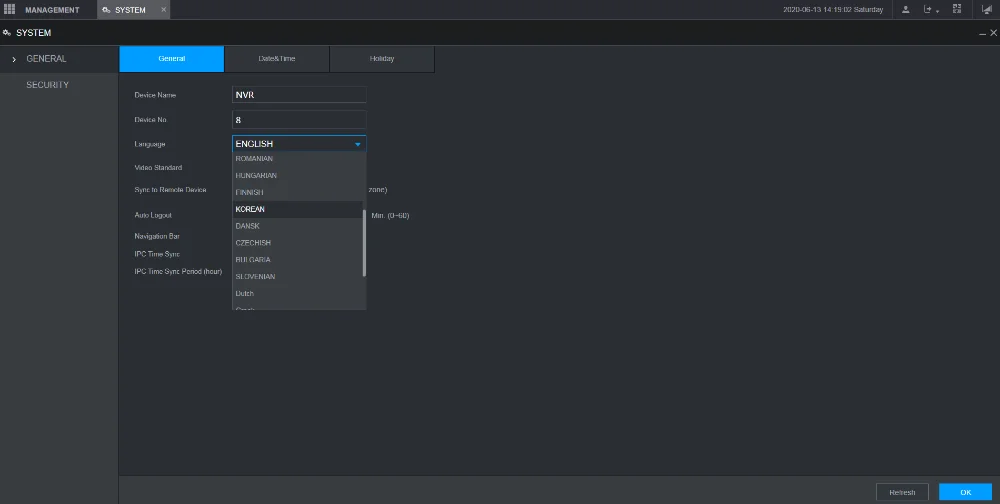The width and height of the screenshot is (1000, 504).
Task: Confirm settings with the OK button
Action: point(966,492)
